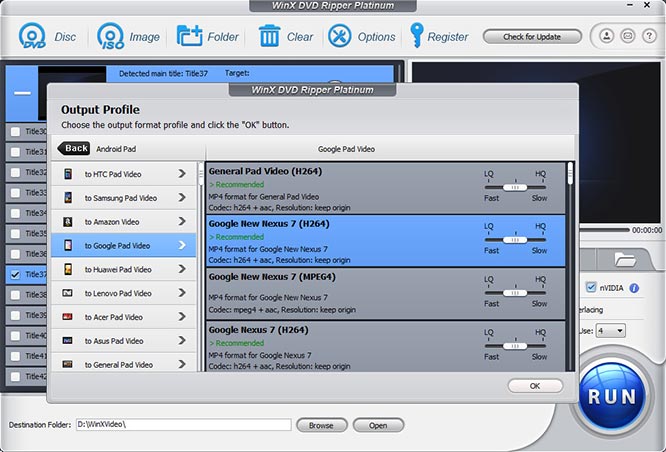
Task: Expand the HTC Pad Video chevron
Action: [x=182, y=174]
